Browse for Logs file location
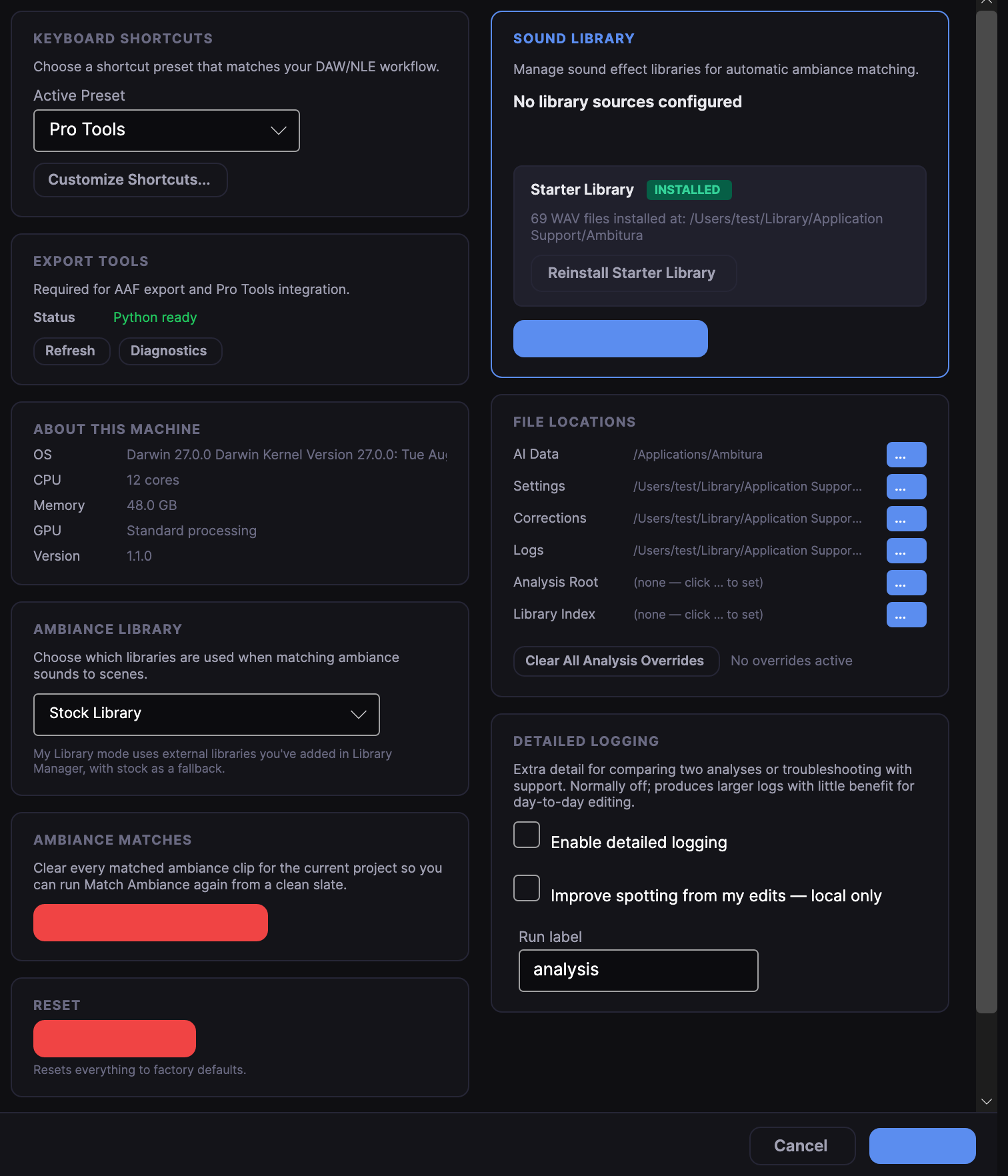Image resolution: width=1008 pixels, height=1176 pixels. [x=907, y=551]
